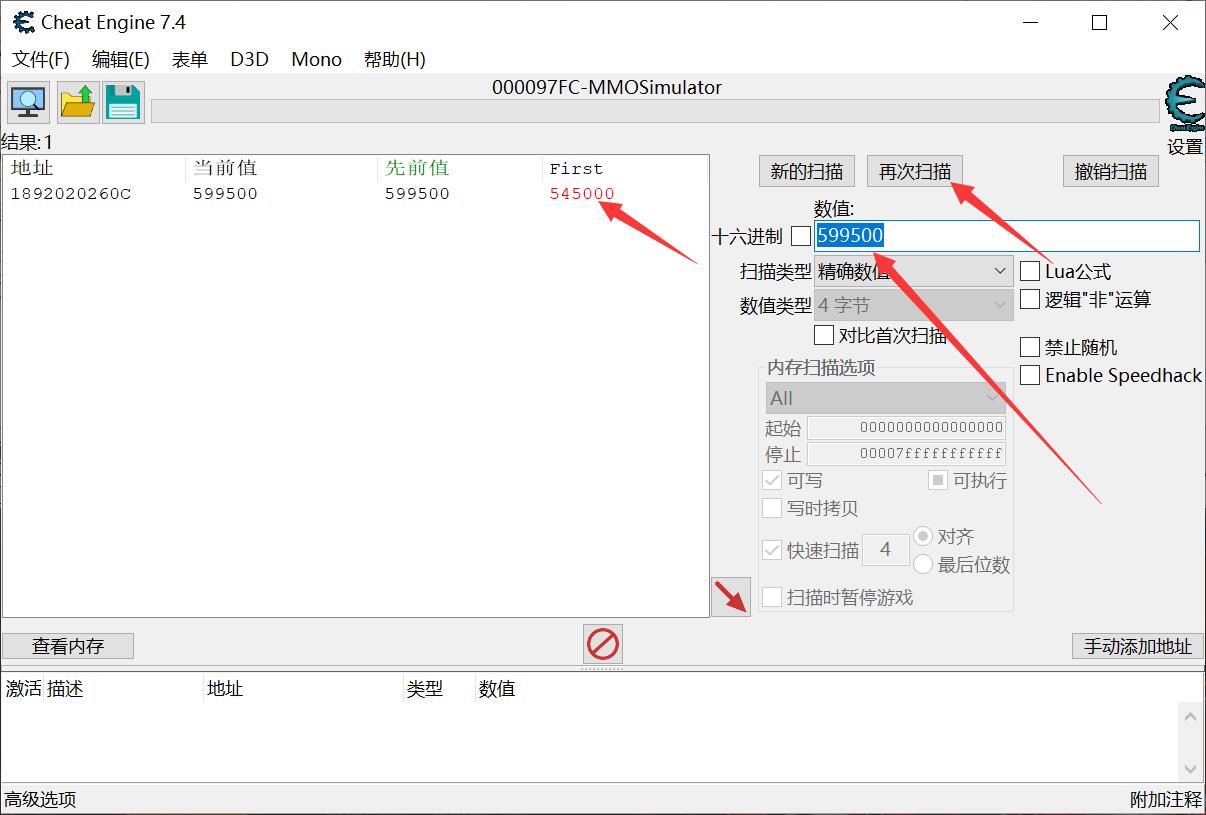1206x815 pixels.
Task: Click the 000097FC-MMOSimulator process label
Action: pos(607,87)
